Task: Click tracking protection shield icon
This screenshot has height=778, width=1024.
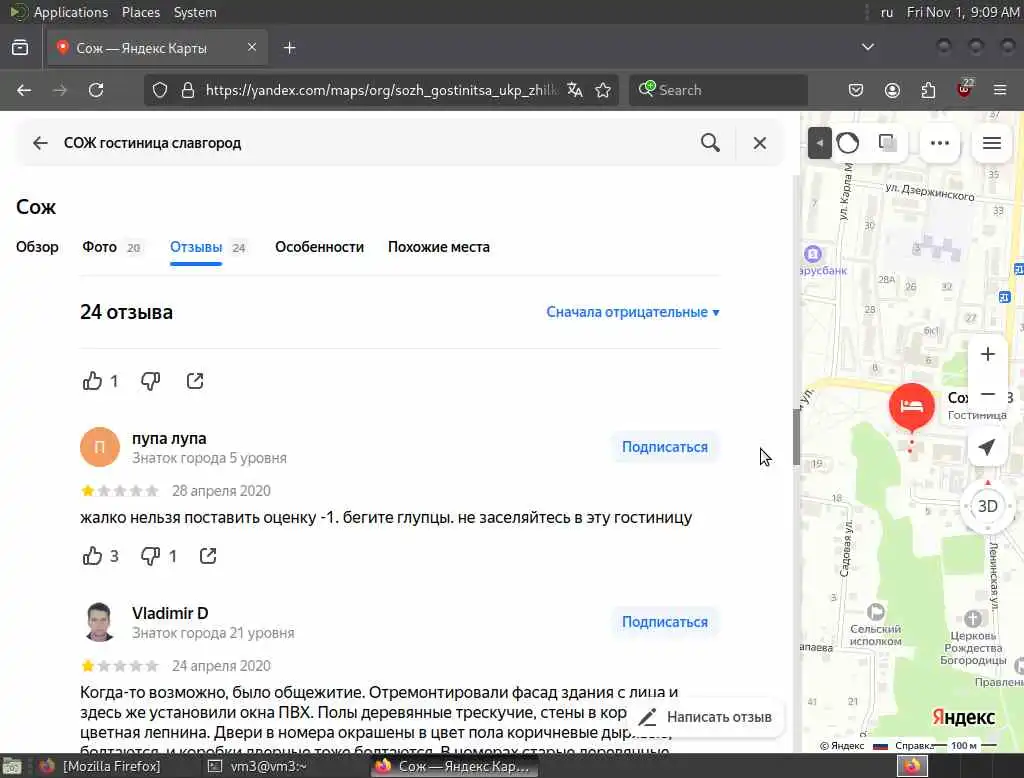Action: point(160,90)
